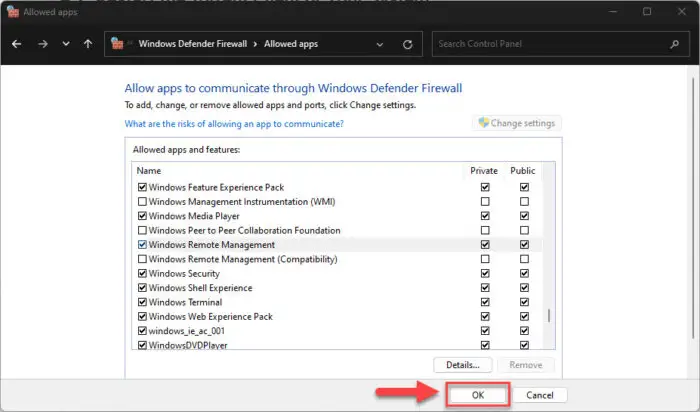
Task: Click the firewall icon in address bar
Action: [x=117, y=43]
